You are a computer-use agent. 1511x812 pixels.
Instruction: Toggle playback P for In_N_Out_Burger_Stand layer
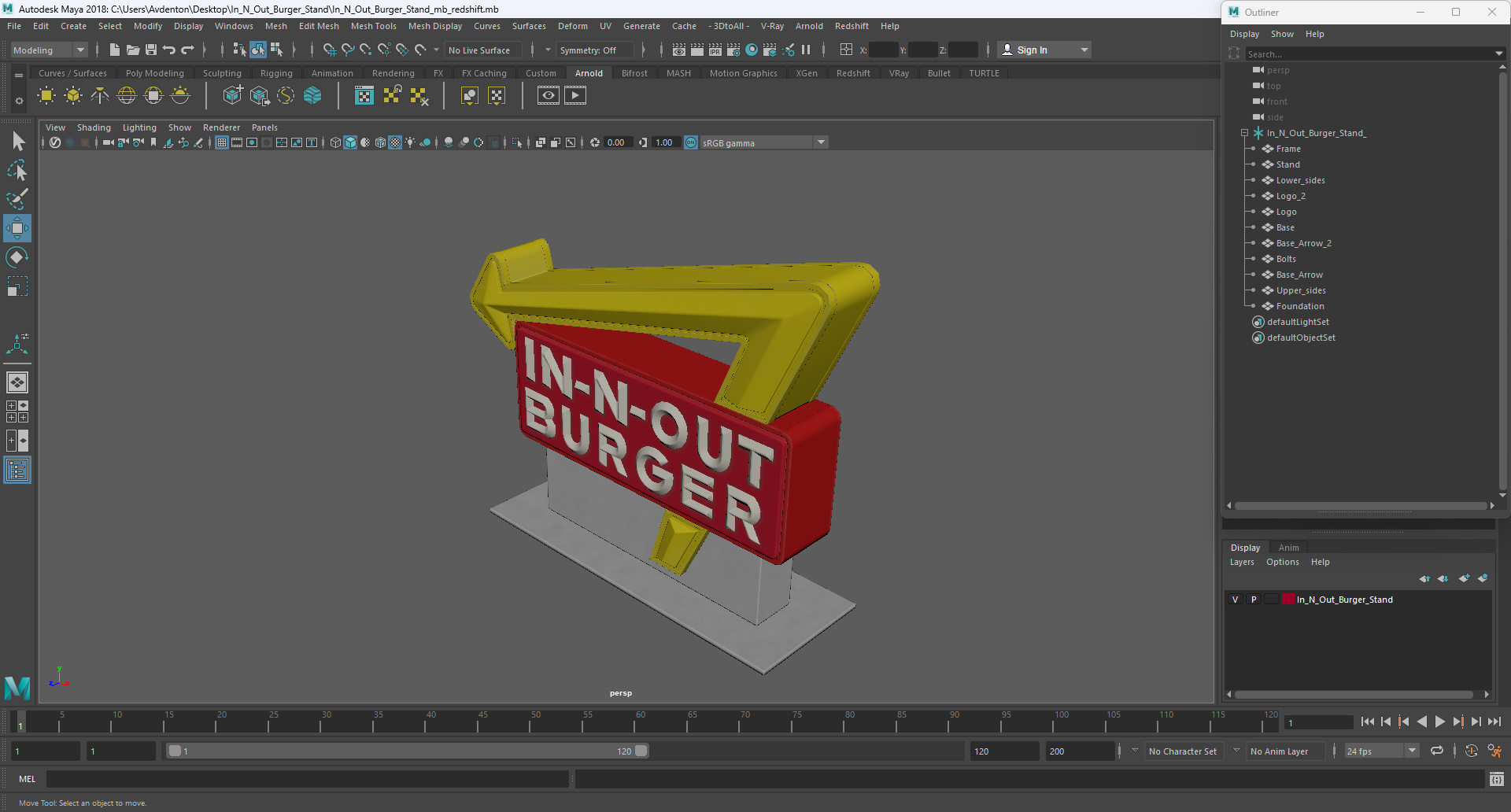coord(1254,600)
